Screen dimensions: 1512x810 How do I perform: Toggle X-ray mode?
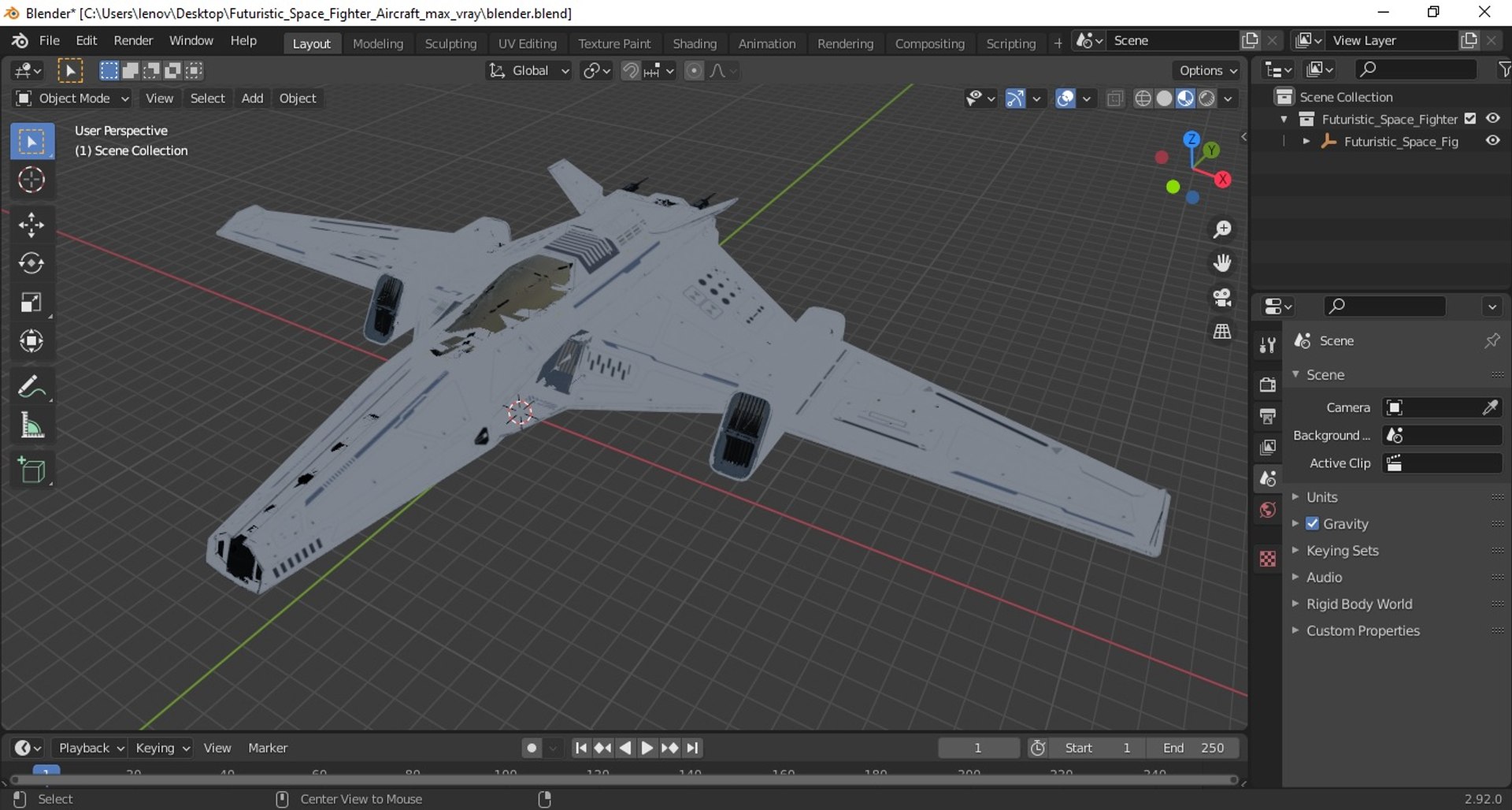tap(1114, 98)
